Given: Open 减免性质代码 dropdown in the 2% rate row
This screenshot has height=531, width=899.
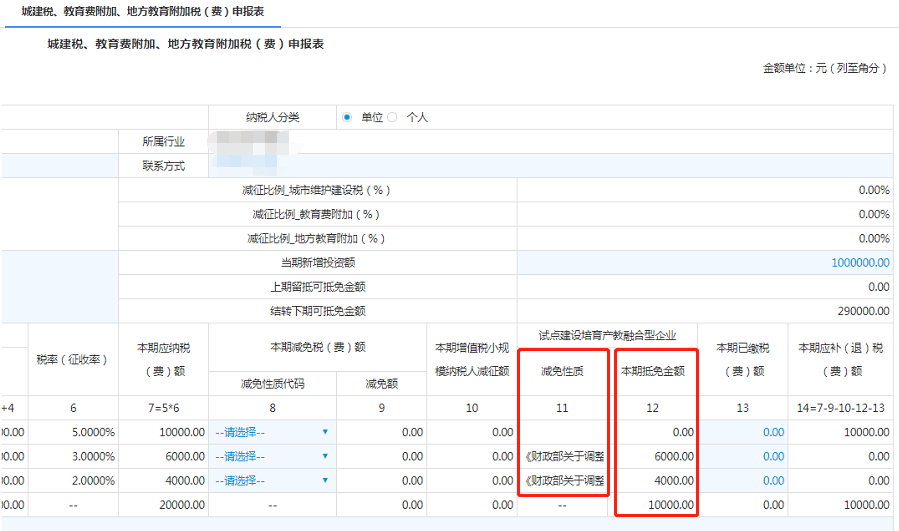Looking at the screenshot, I should (x=271, y=481).
